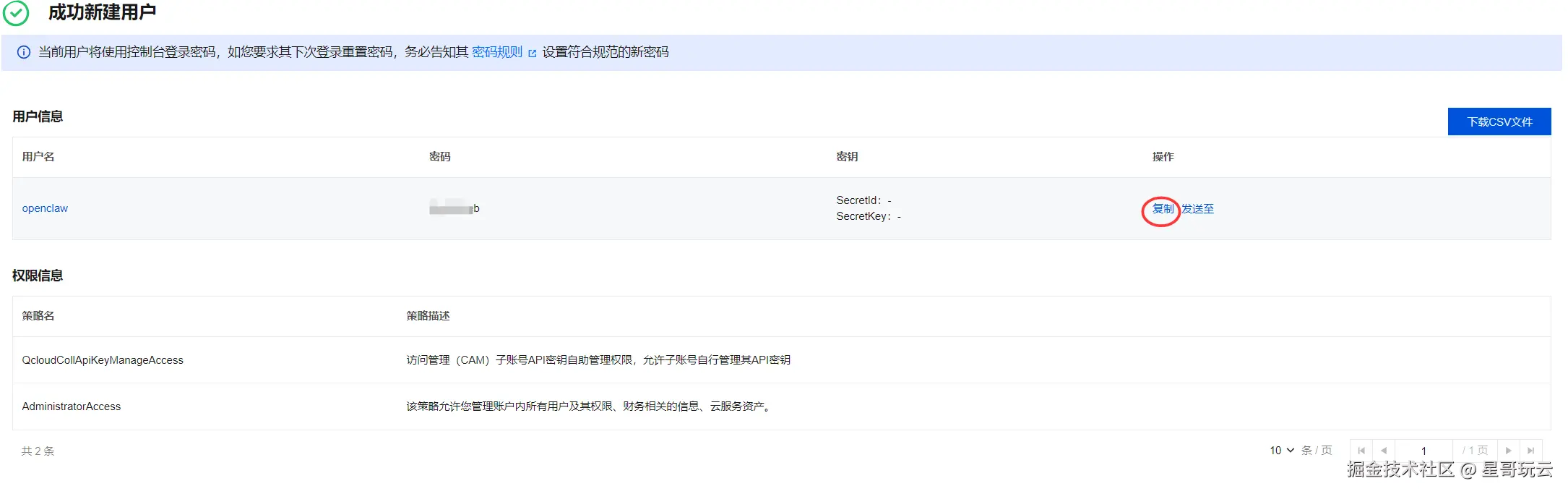The image size is (1568, 494).
Task: Click the page number input field
Action: coord(1423,451)
